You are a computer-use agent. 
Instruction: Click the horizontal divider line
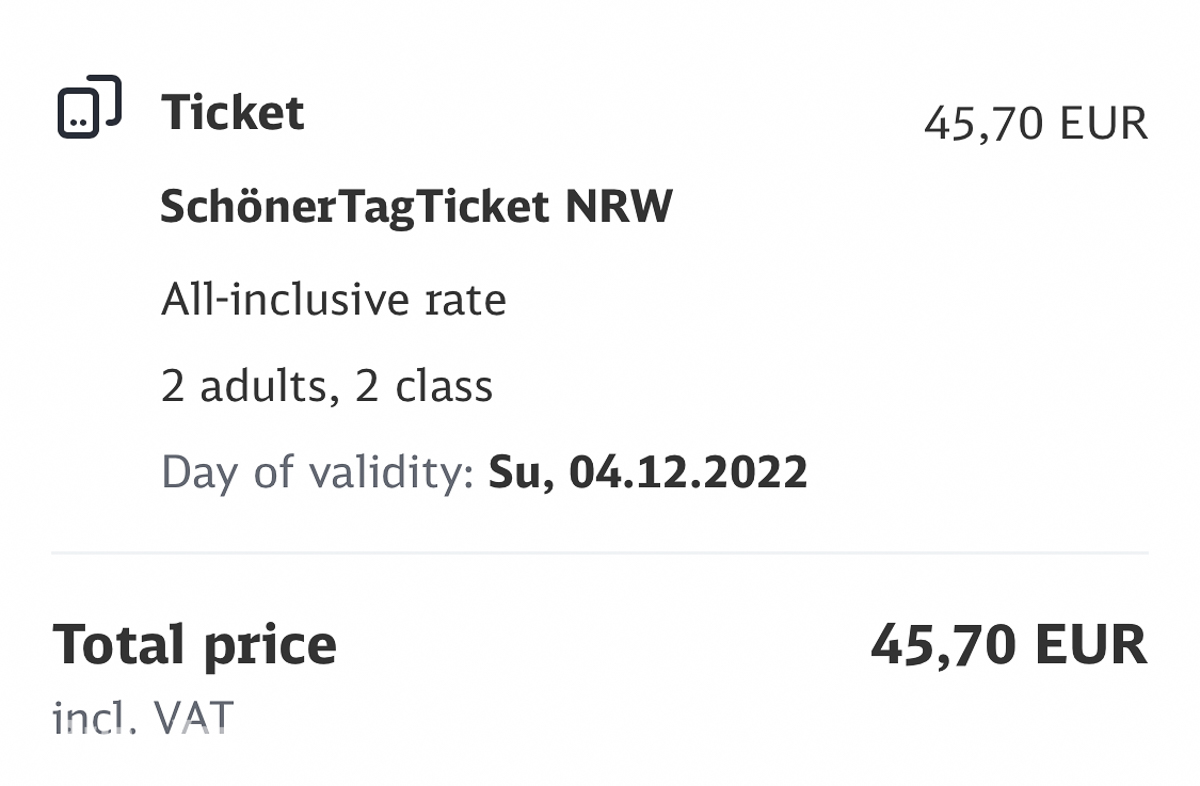click(x=600, y=552)
